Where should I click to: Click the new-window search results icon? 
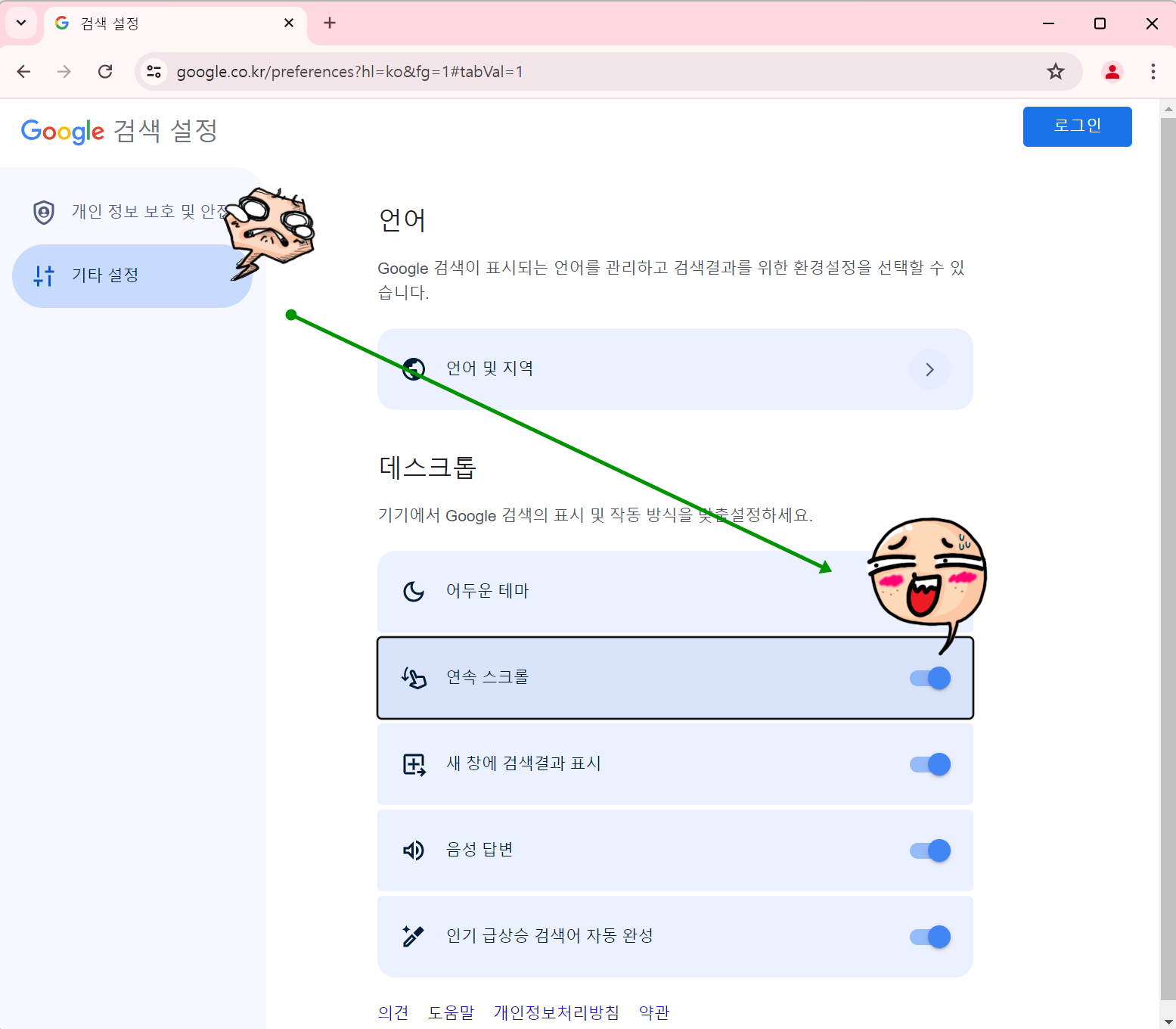(x=413, y=763)
